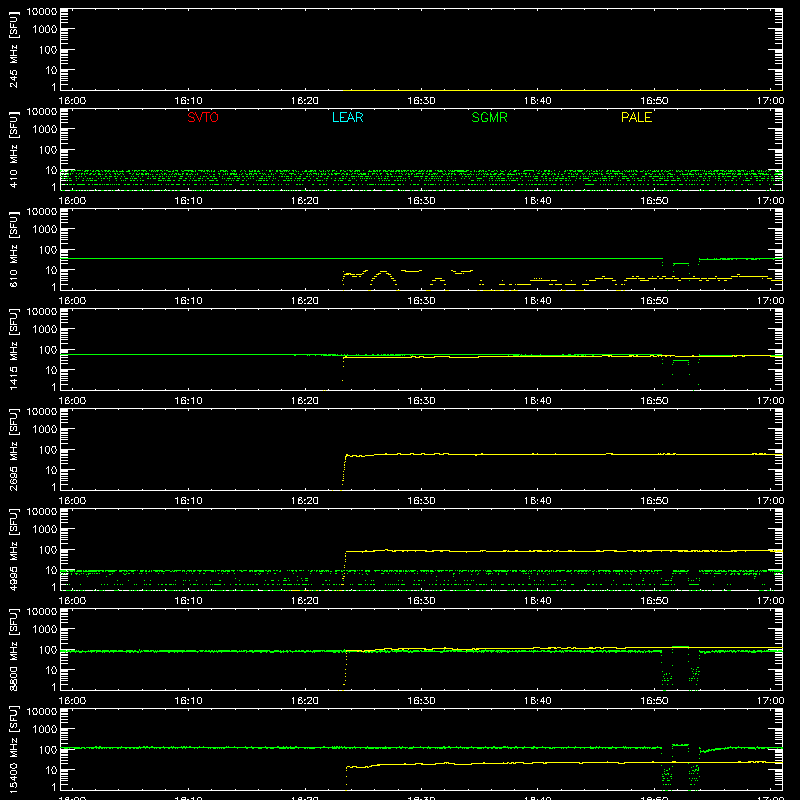Click 16:40 time tick under 610 MHz panel
Viewport: 800px width, 800px height.
[538, 301]
